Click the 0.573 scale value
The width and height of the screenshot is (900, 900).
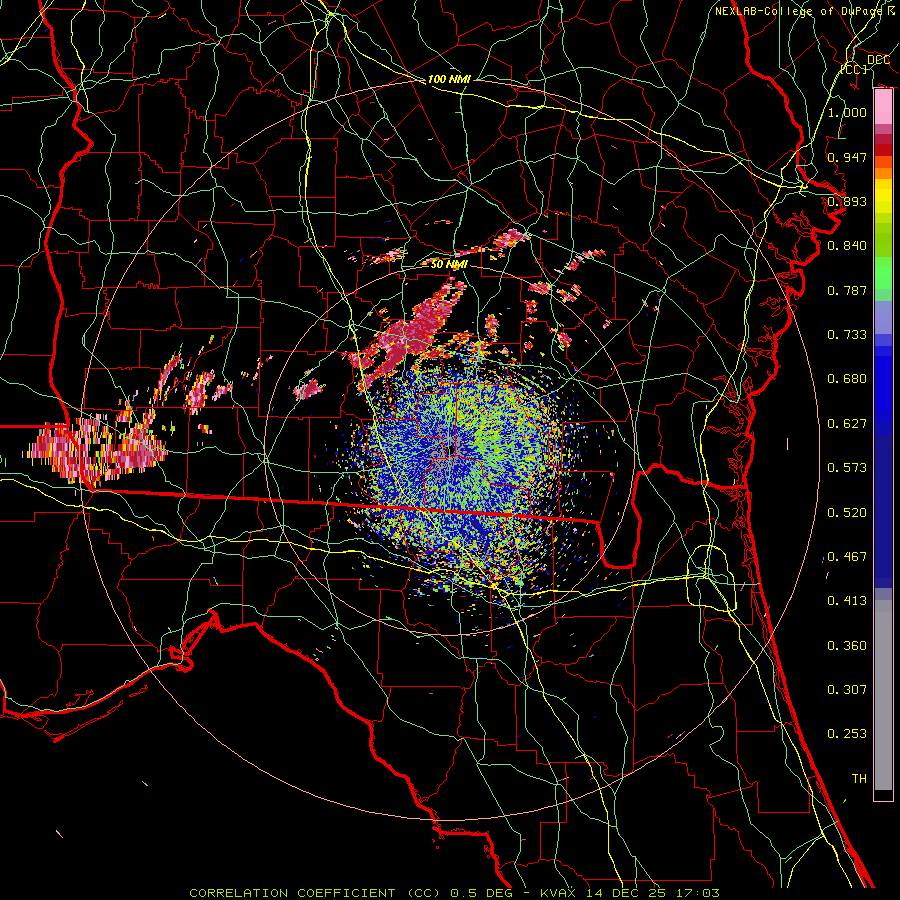pos(847,468)
